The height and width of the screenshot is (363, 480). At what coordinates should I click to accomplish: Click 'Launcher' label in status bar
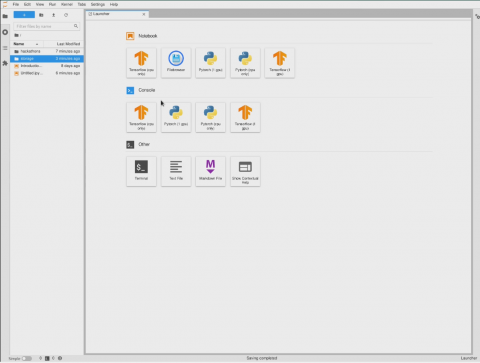click(469, 358)
